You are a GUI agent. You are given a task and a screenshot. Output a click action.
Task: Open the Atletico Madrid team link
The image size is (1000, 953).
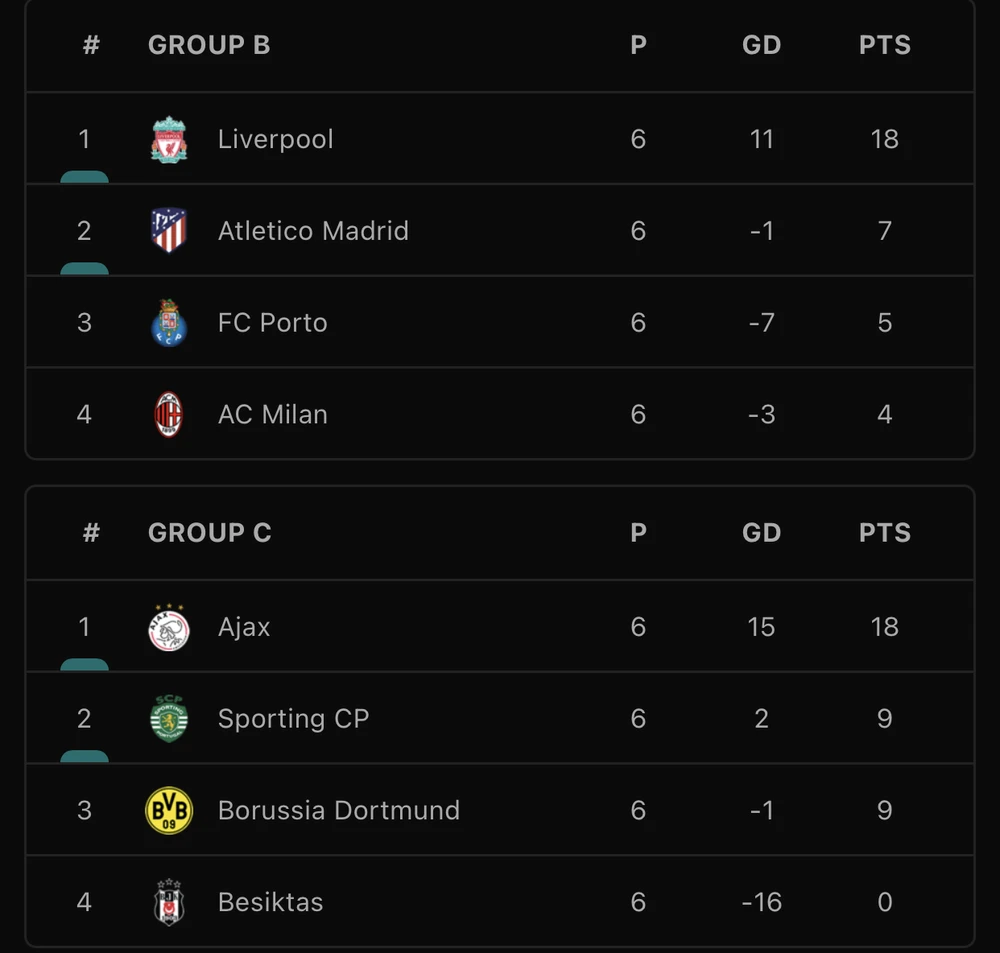click(313, 231)
